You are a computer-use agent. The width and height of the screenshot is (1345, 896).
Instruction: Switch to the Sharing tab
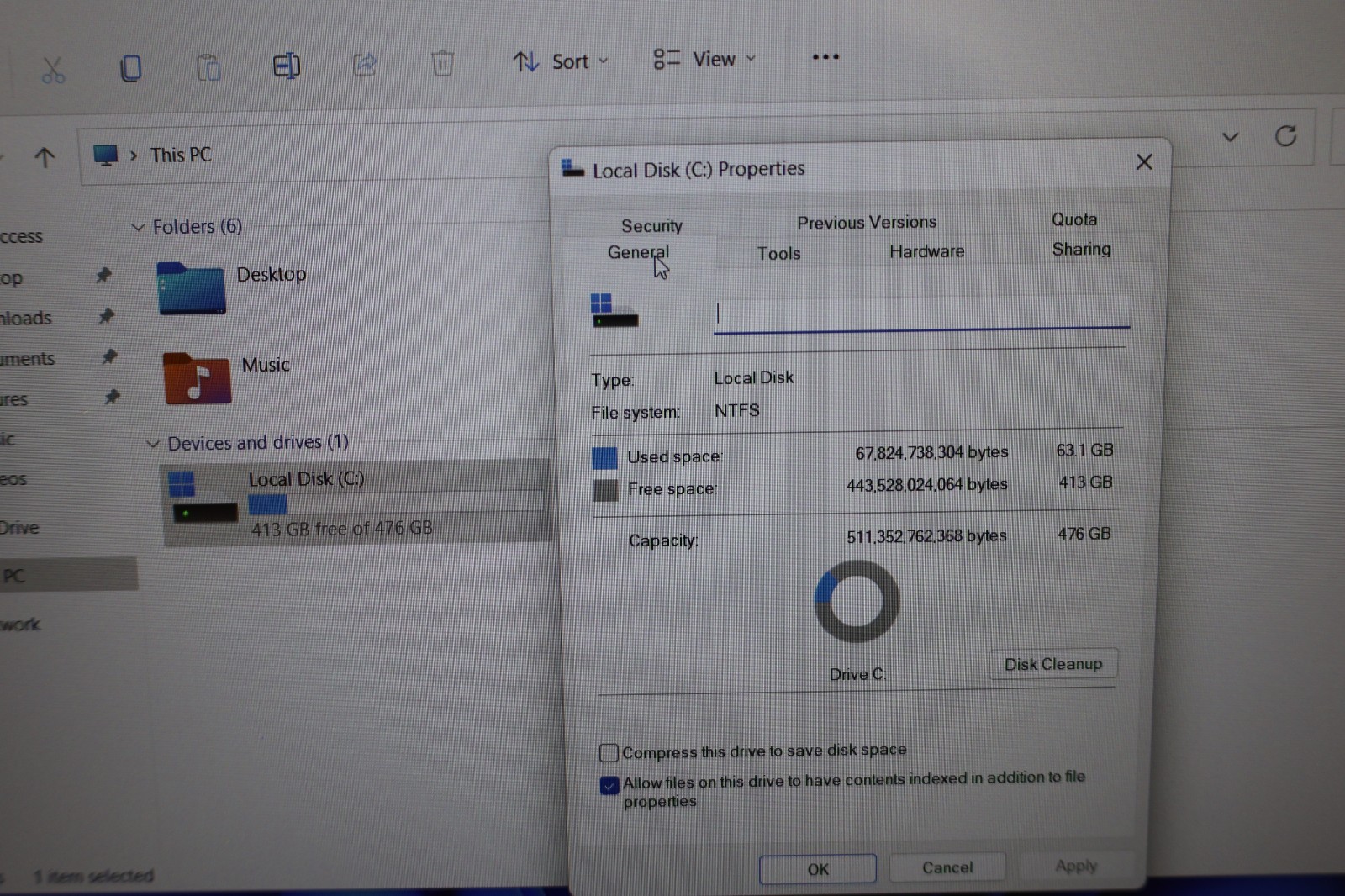[1081, 249]
